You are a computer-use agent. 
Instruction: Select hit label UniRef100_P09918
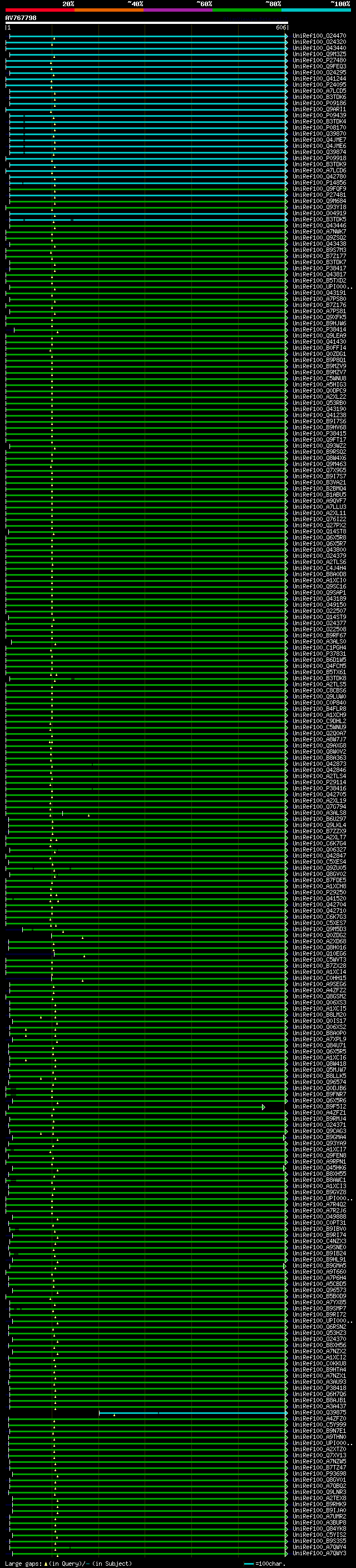(319, 159)
